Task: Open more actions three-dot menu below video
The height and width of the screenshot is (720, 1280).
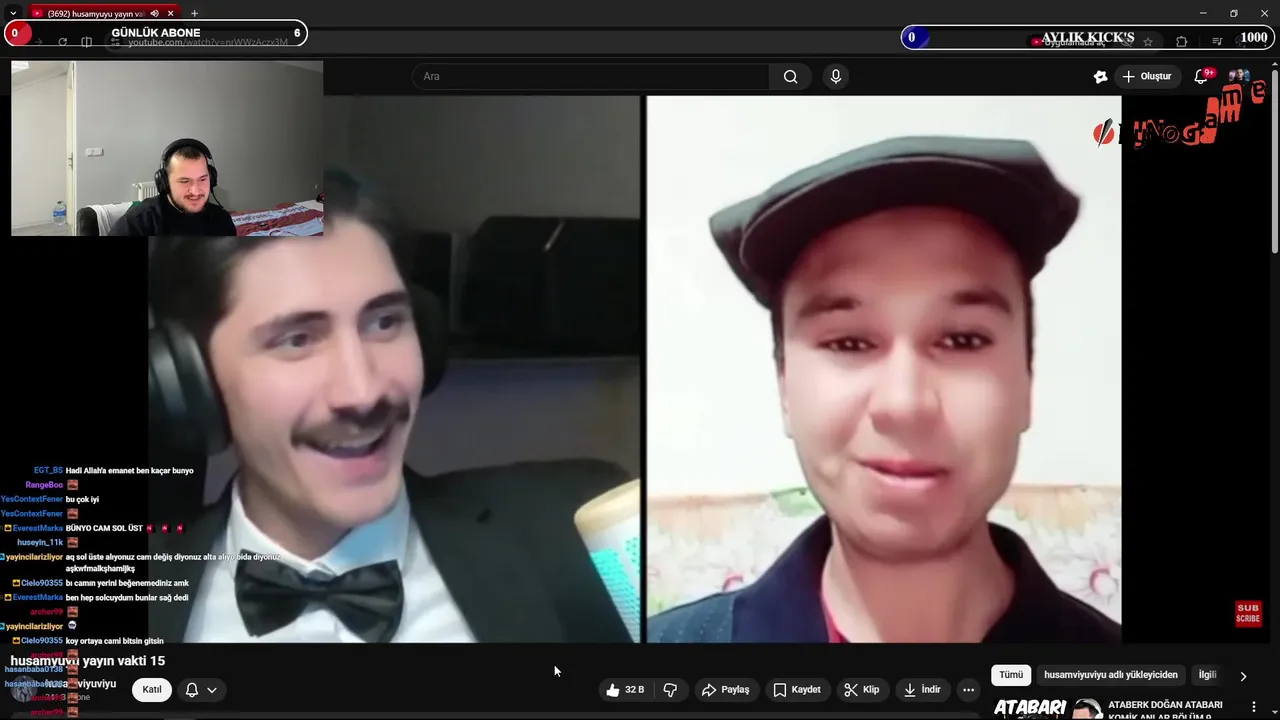Action: [968, 690]
